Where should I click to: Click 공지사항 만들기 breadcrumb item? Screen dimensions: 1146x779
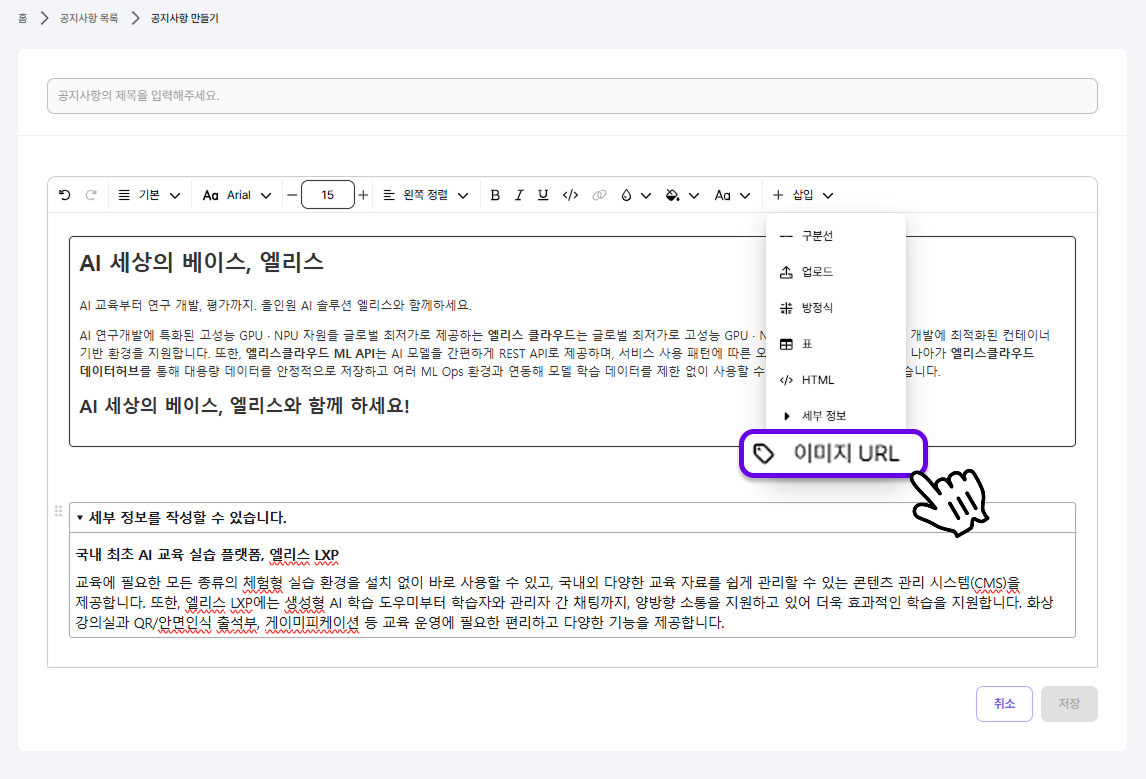pos(184,18)
